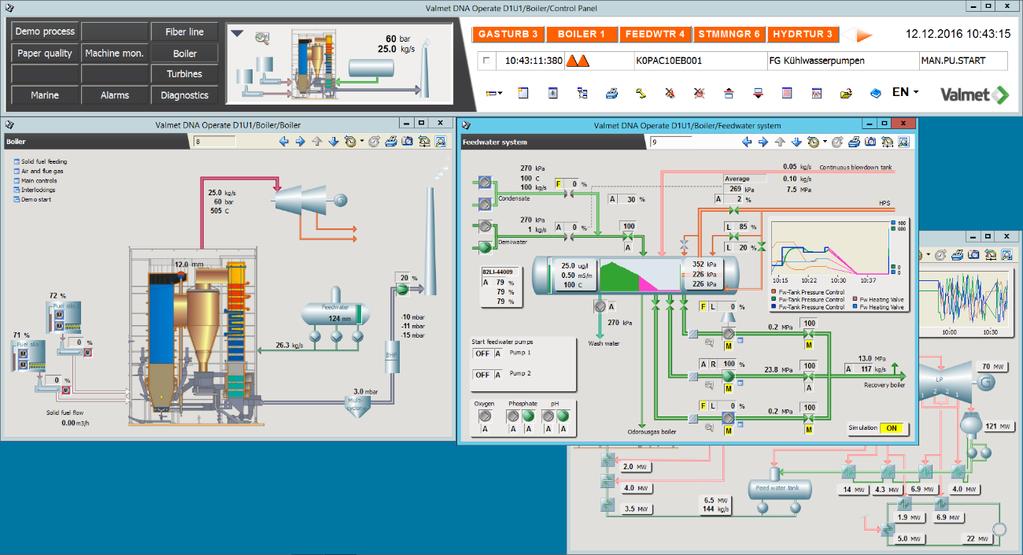Image resolution: width=1023 pixels, height=555 pixels.
Task: Select the STMMNGR 6 alarm tab
Action: 729,34
